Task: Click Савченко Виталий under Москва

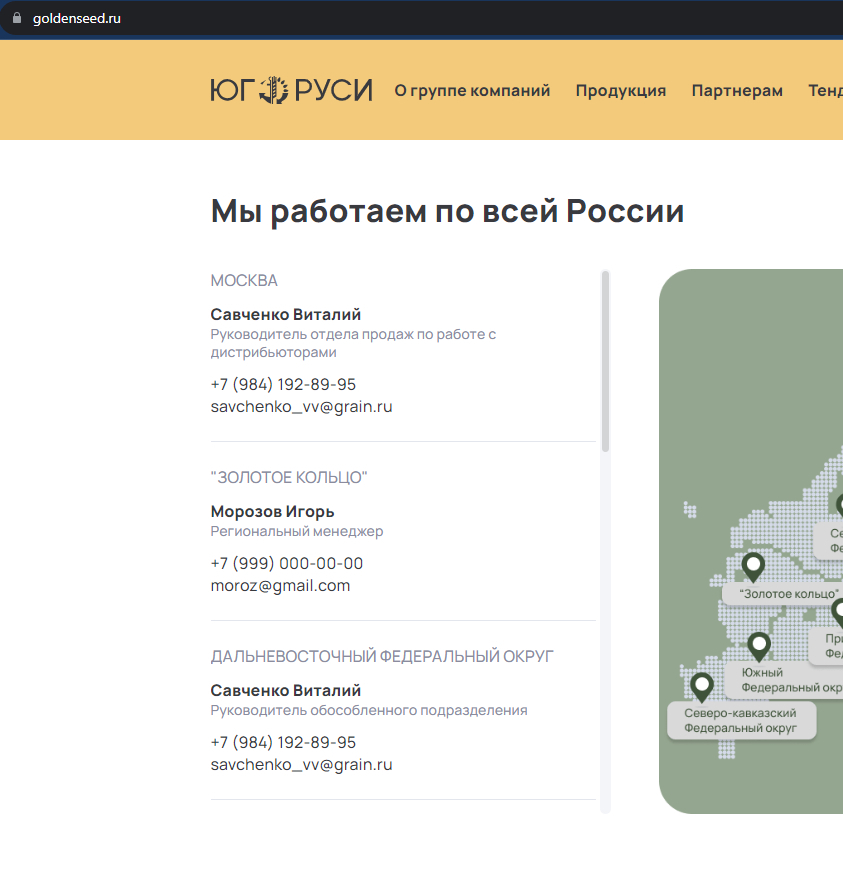Action: (x=286, y=315)
